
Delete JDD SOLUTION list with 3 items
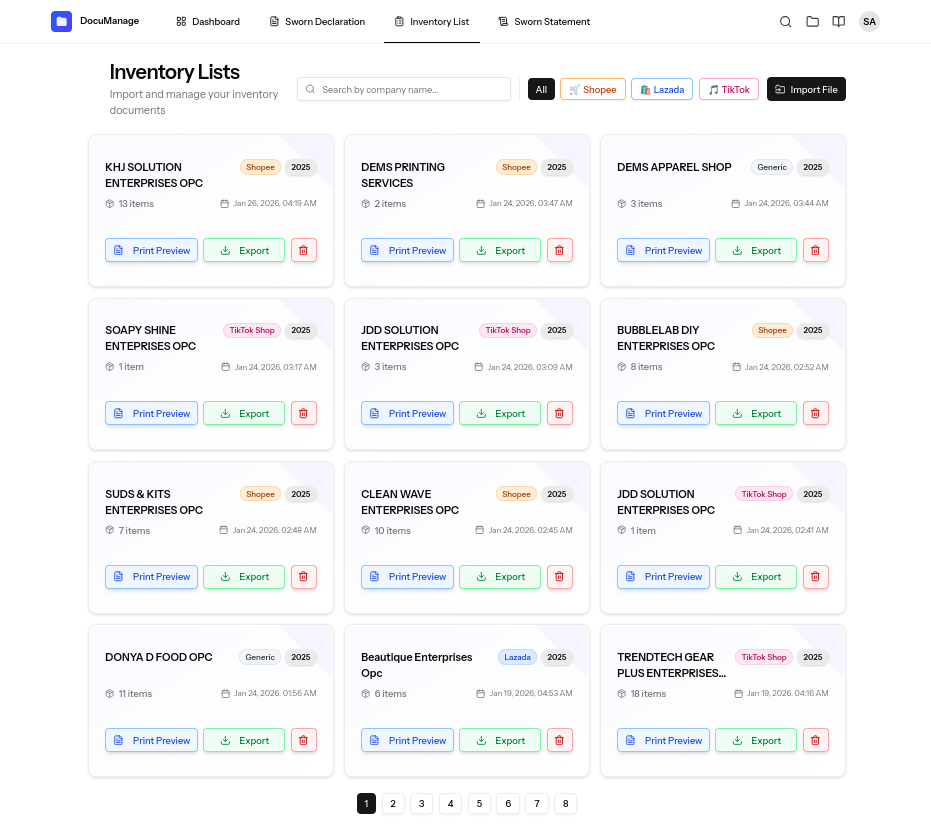pos(559,413)
